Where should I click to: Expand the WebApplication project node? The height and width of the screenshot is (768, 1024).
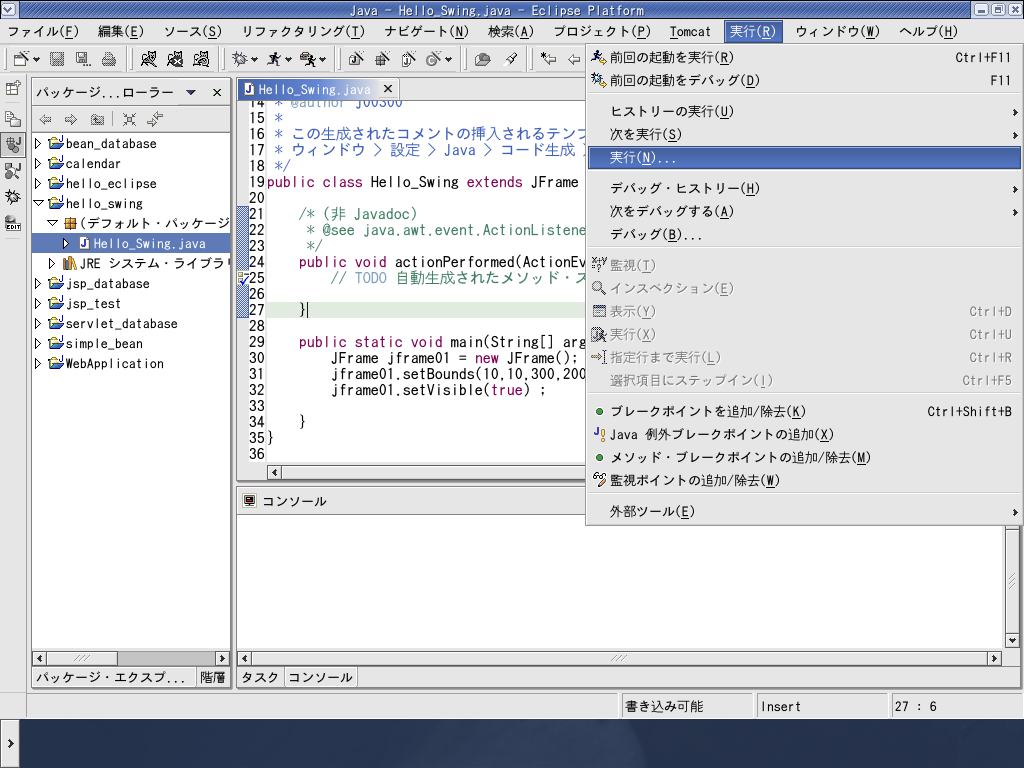[38, 363]
